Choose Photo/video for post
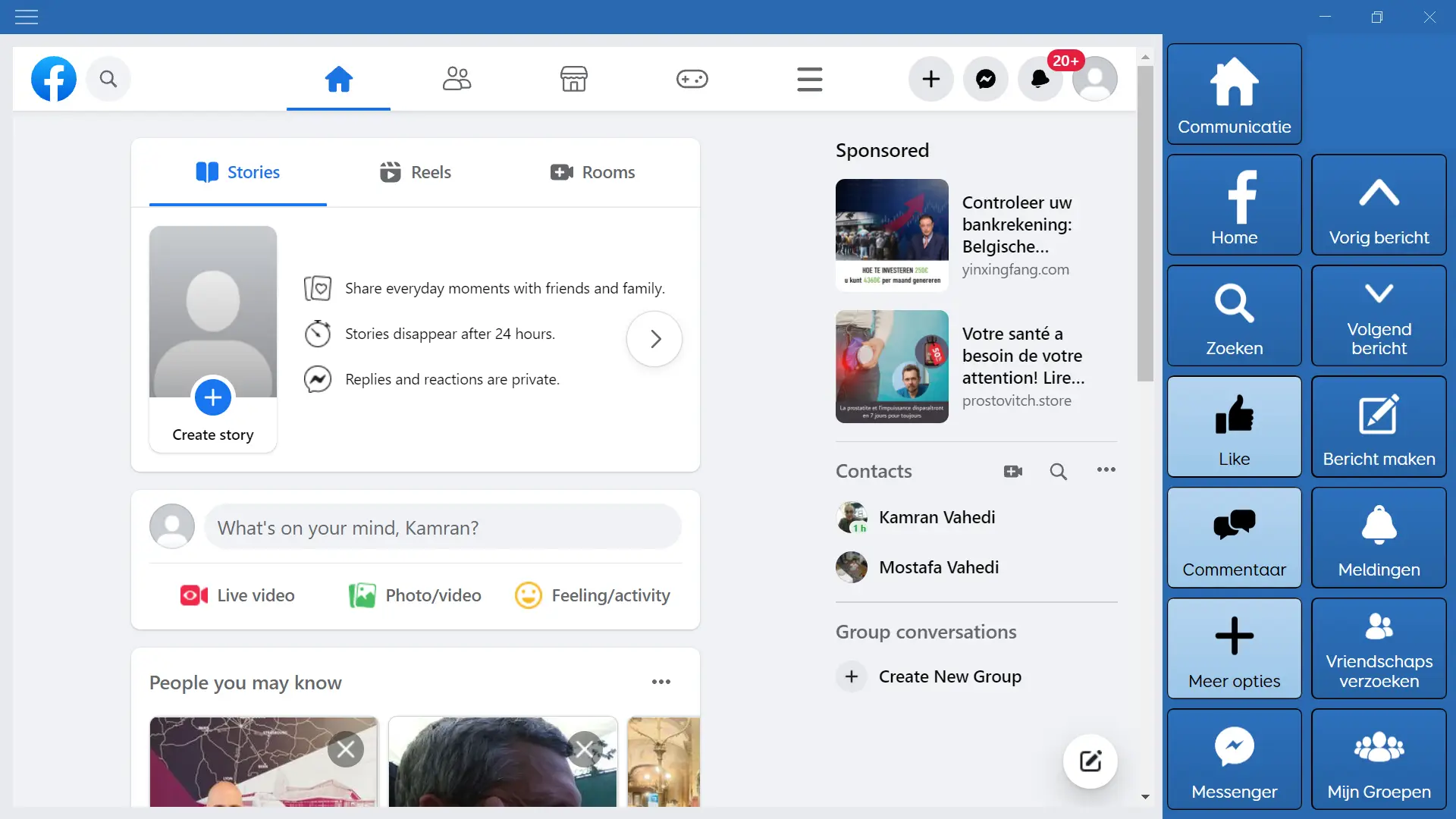1456x819 pixels. click(x=415, y=595)
